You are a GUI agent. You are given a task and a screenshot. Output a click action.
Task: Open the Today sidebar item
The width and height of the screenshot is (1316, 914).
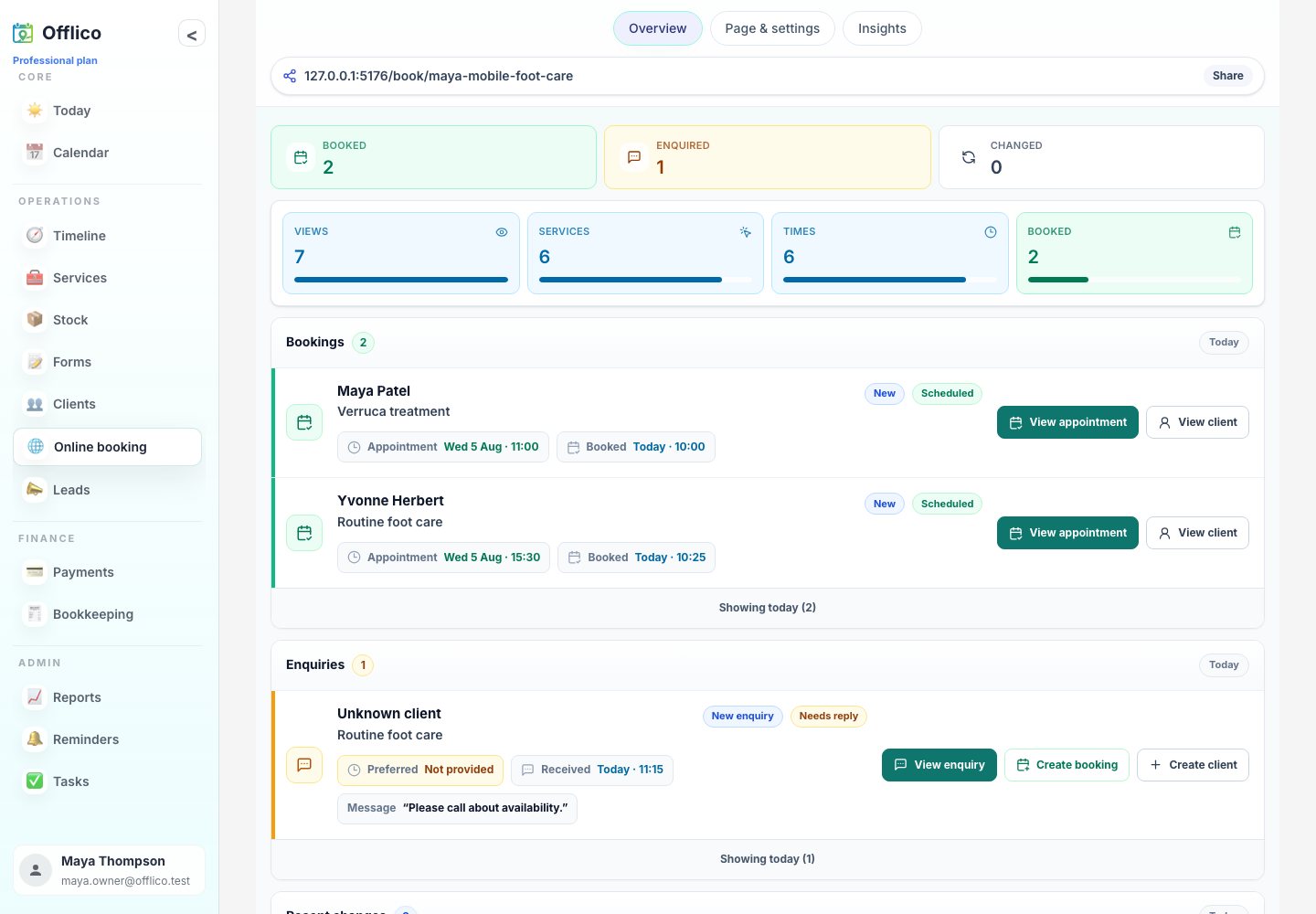pyautogui.click(x=107, y=111)
